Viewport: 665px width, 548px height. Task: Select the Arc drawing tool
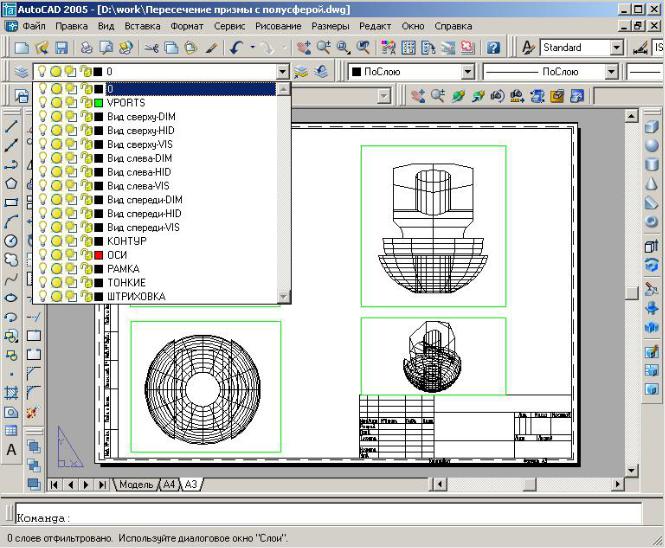tap(11, 221)
